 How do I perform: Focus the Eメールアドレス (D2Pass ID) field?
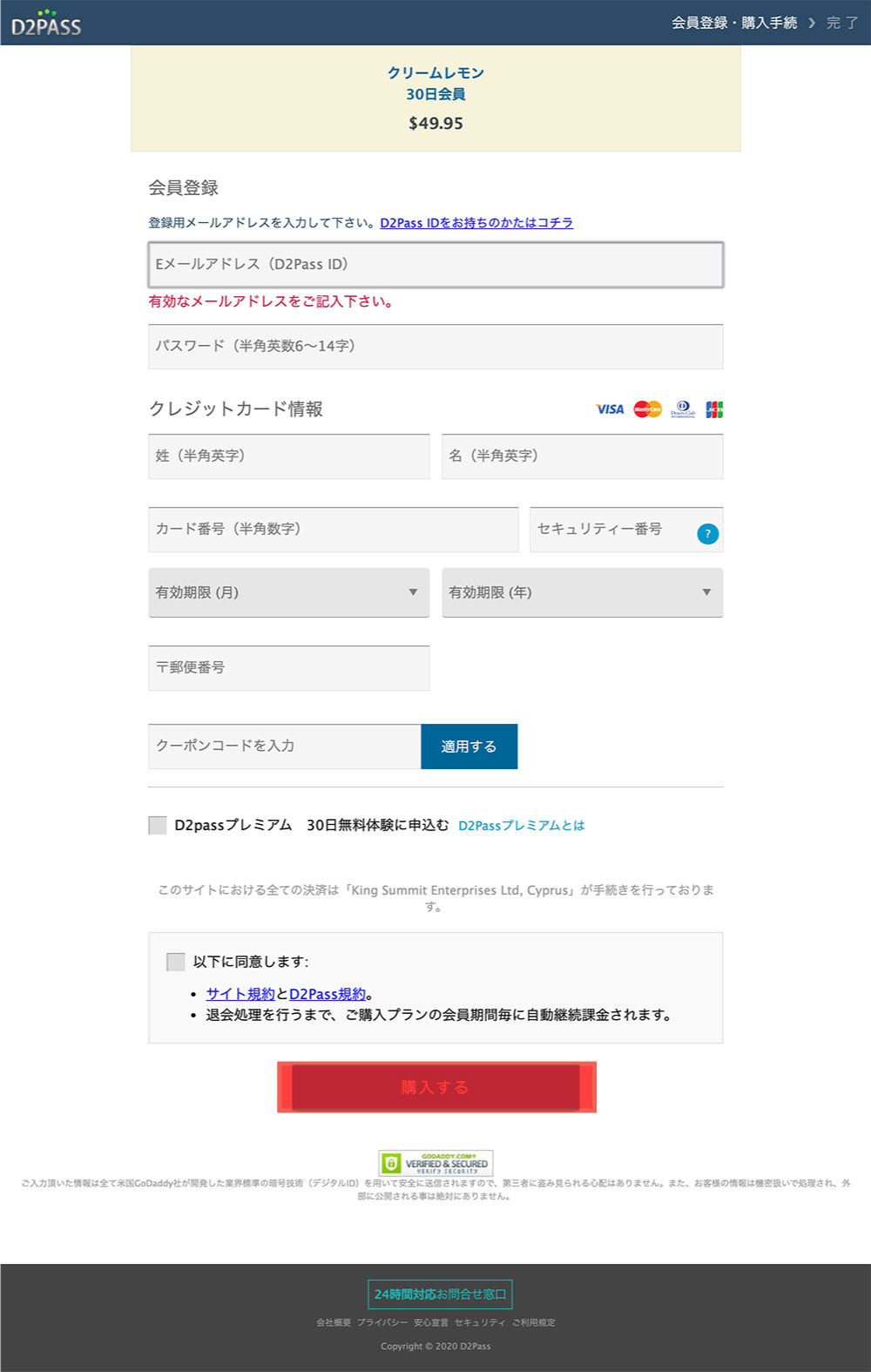coord(435,265)
